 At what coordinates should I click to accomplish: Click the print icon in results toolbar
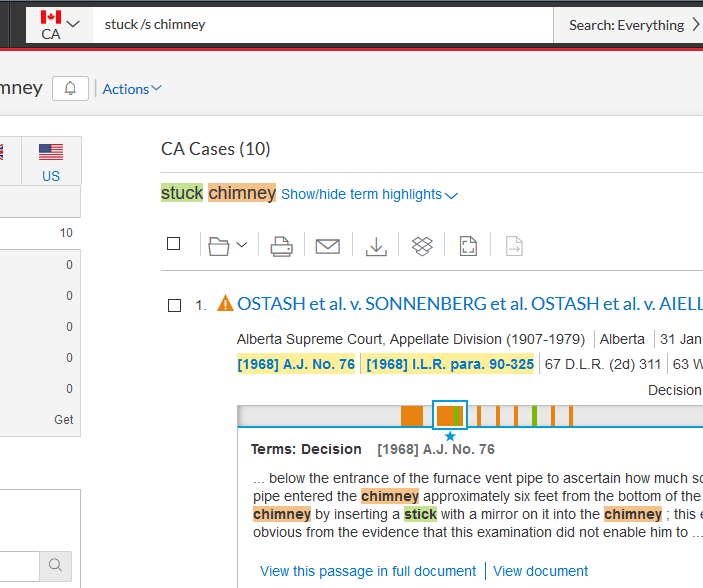282,246
